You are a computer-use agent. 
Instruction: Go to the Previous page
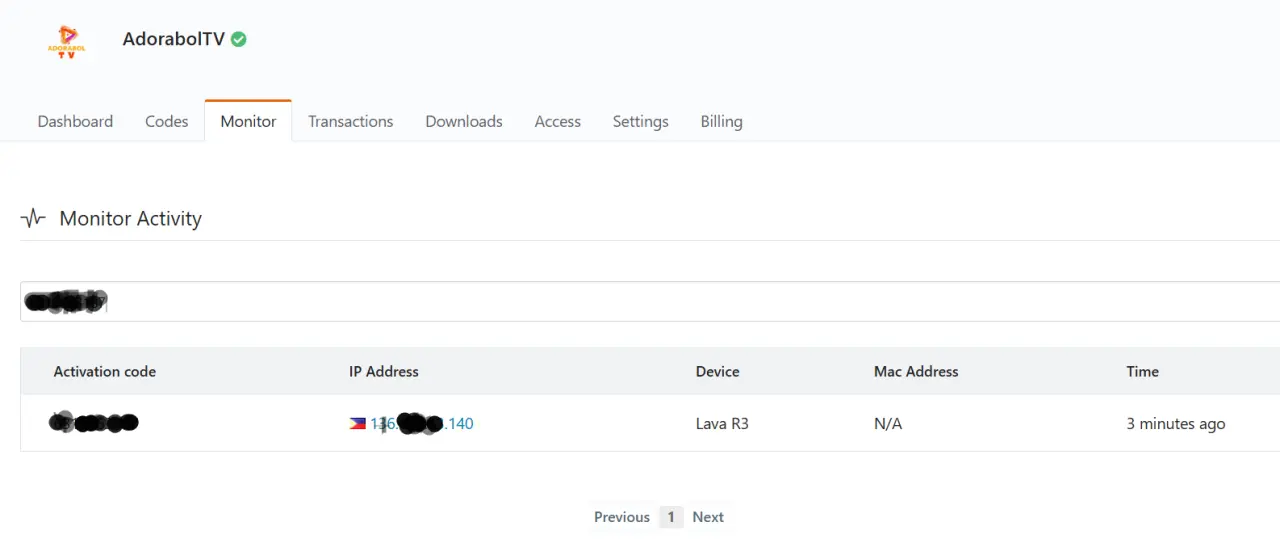click(622, 517)
